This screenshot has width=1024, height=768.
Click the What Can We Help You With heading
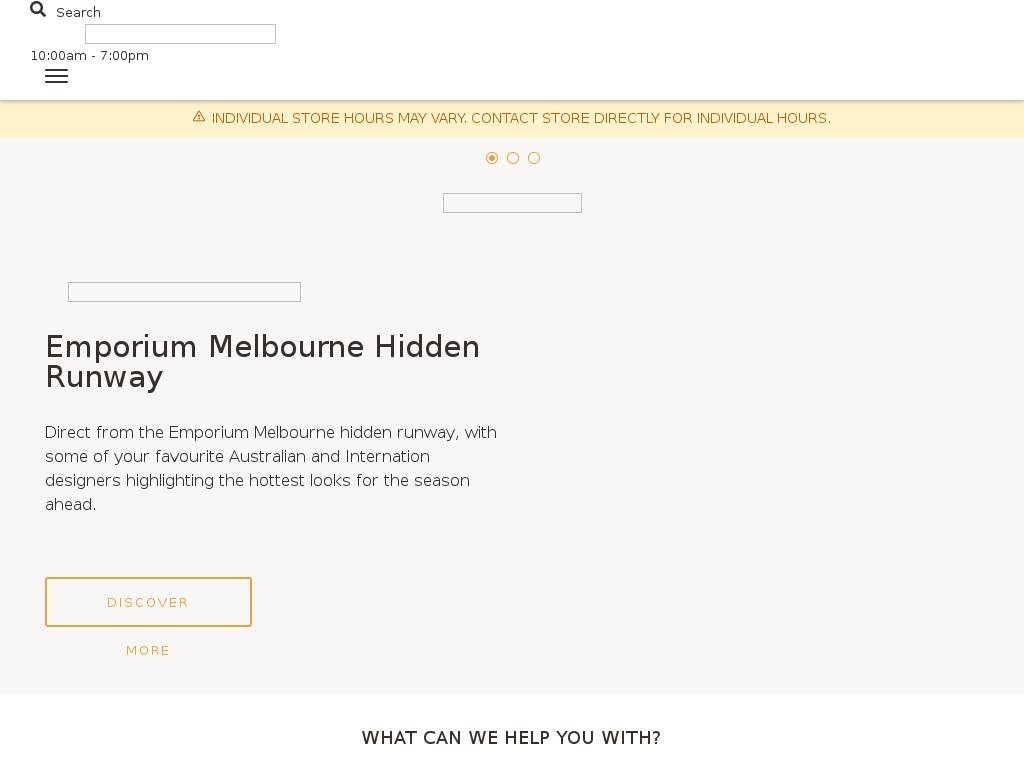(511, 738)
